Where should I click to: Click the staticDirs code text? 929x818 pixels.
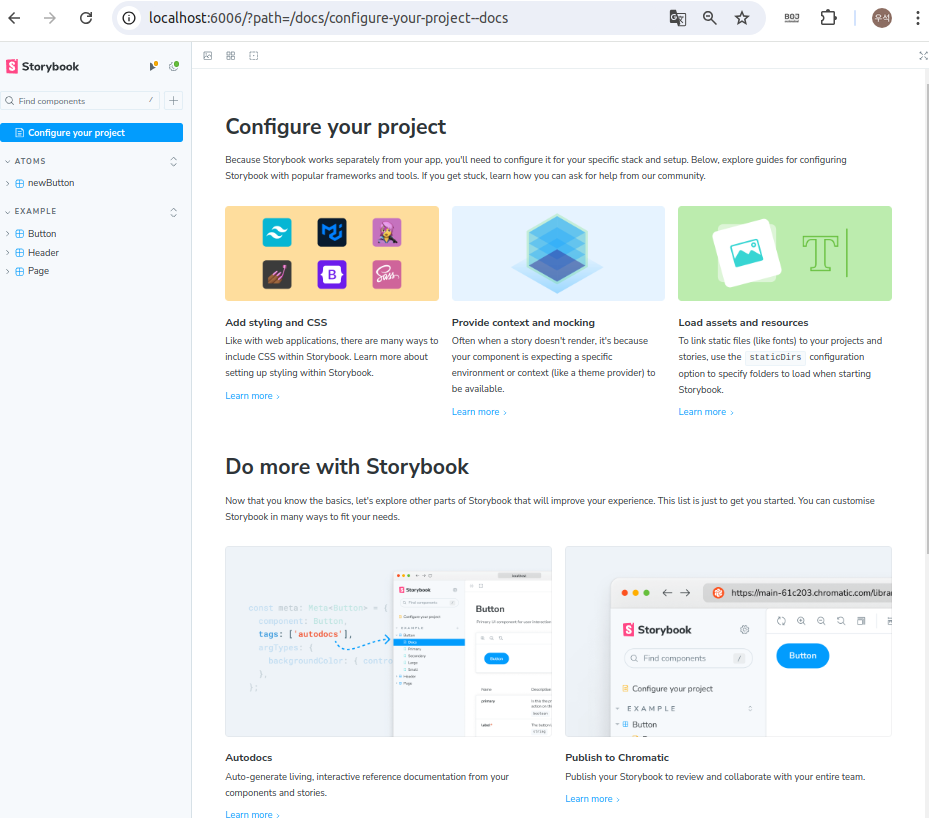(775, 357)
